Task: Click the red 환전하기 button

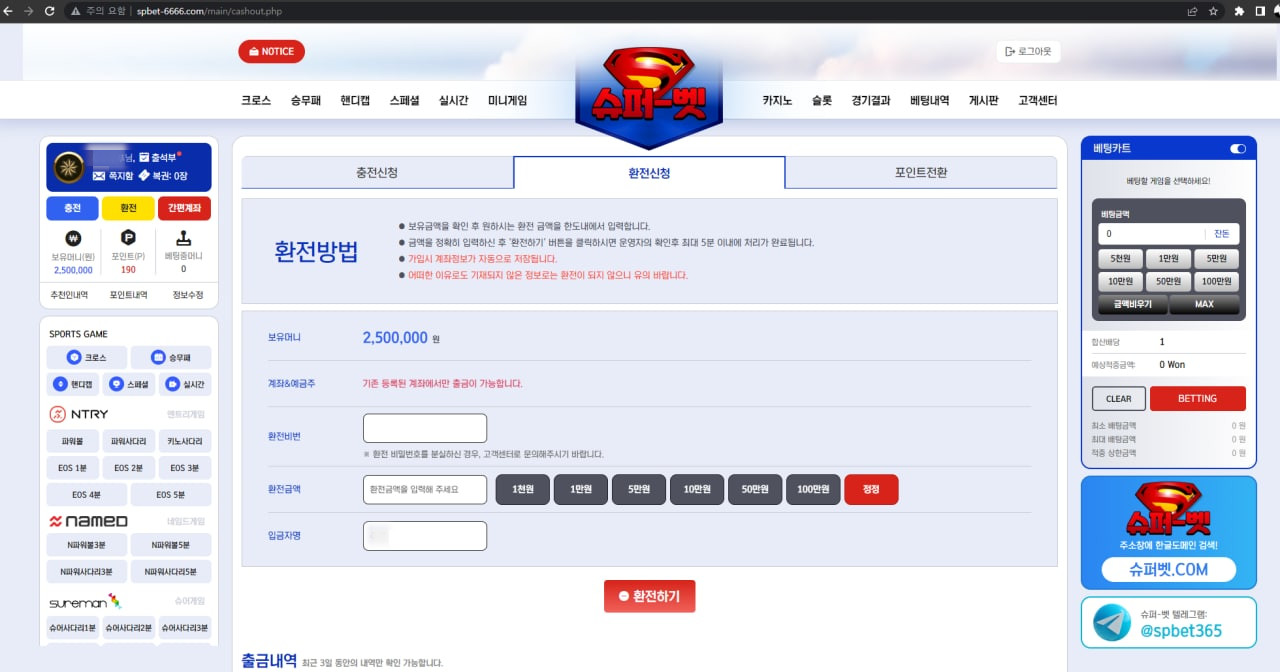Action: 649,596
